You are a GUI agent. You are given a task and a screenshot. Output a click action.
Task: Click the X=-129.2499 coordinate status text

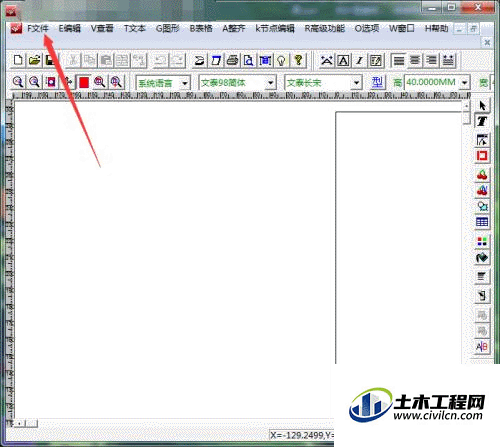[302, 435]
